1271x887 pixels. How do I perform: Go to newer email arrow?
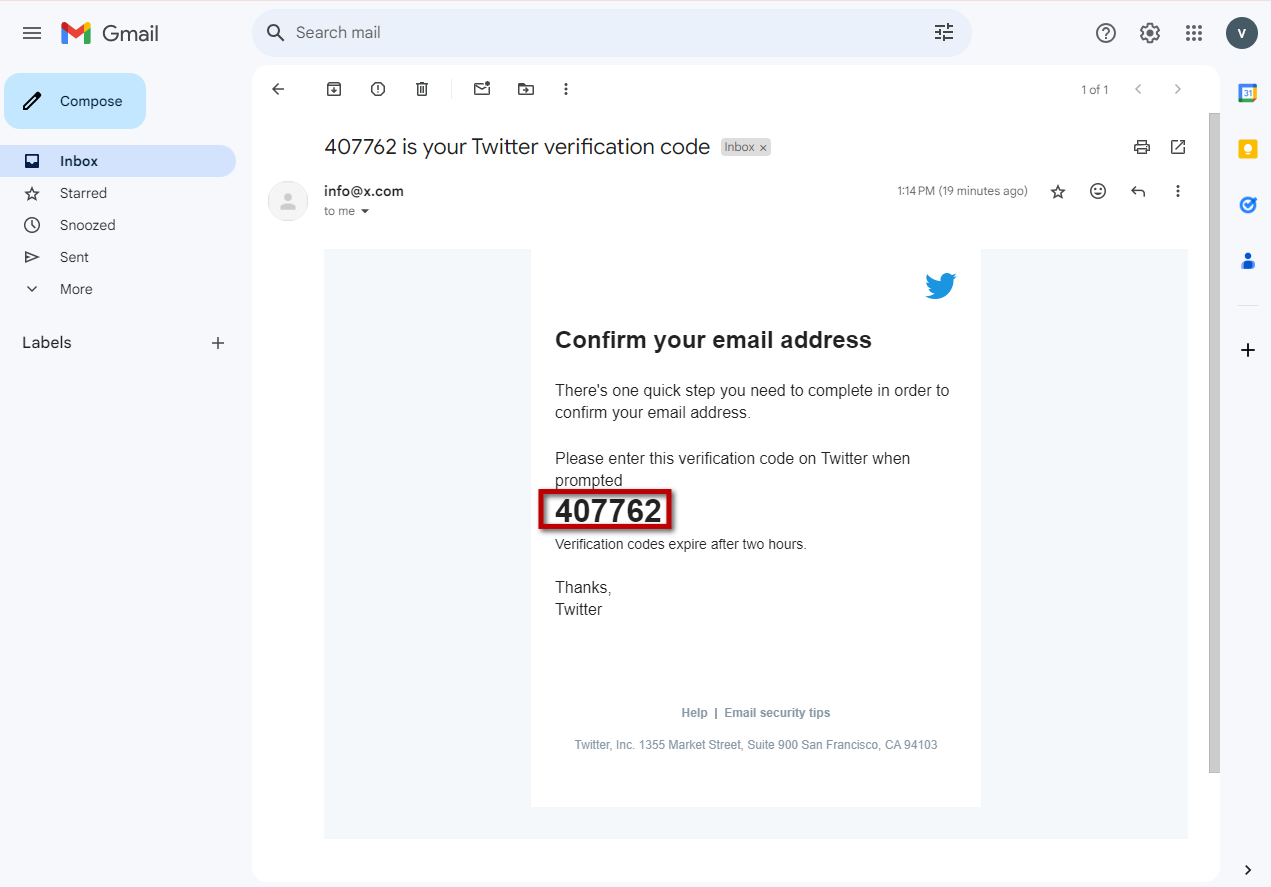click(1138, 89)
